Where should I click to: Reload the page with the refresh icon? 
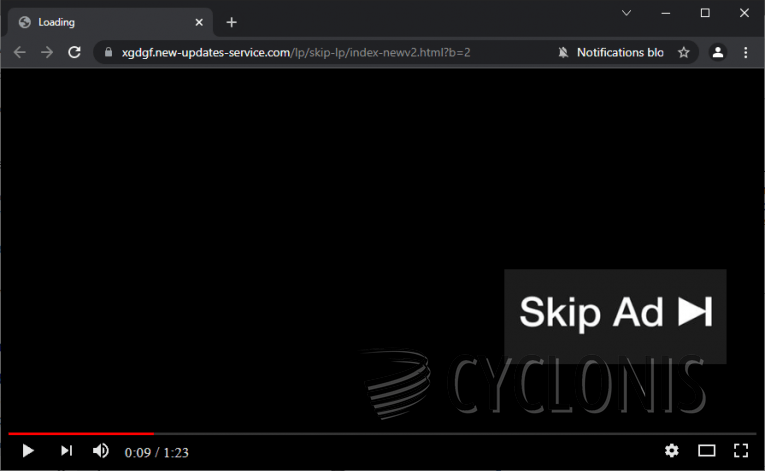74,52
